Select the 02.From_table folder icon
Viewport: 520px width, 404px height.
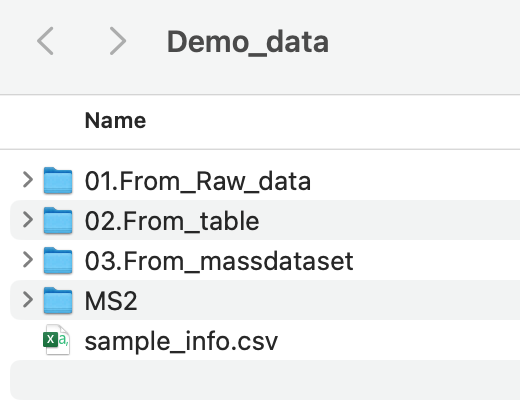tap(58, 220)
